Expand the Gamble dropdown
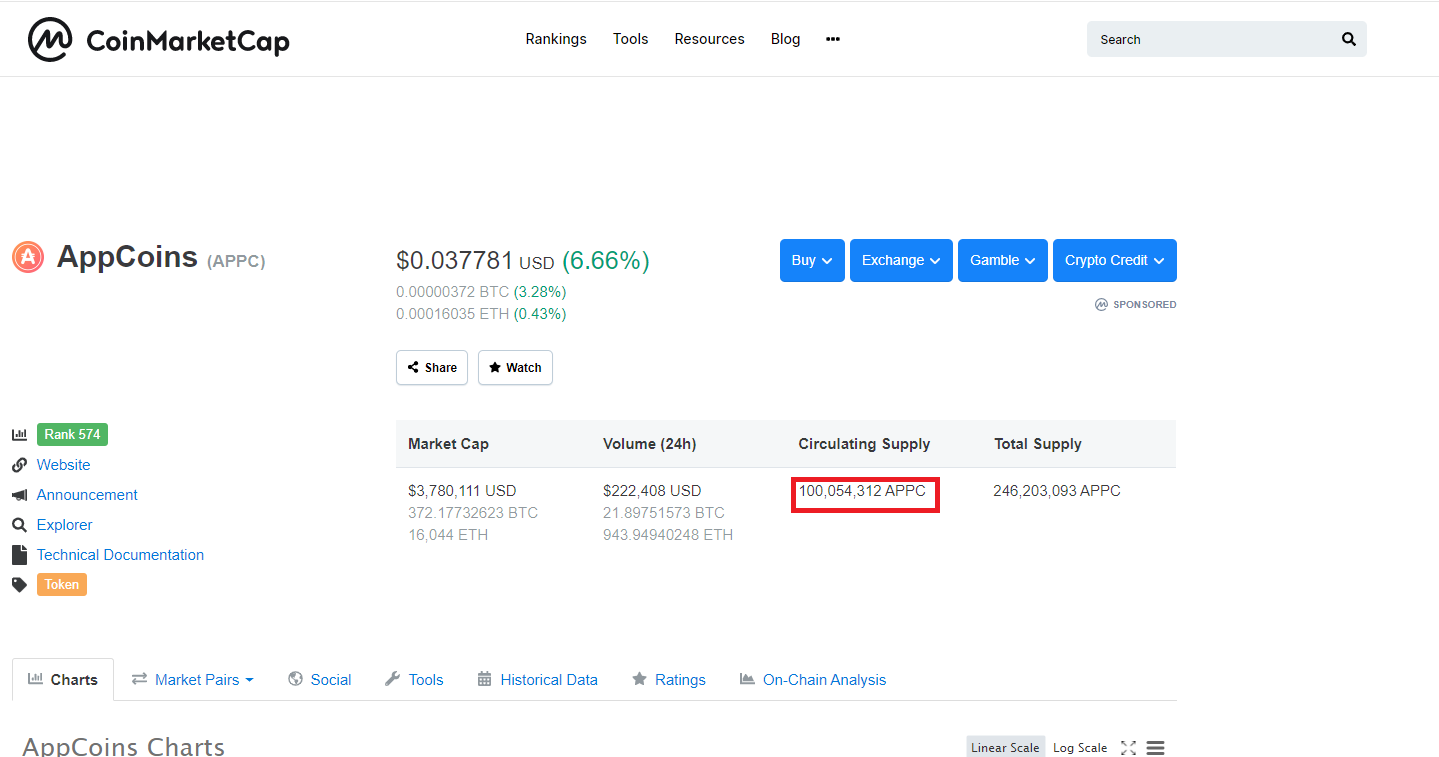Viewport: 1439px width, 757px height. click(x=1003, y=260)
